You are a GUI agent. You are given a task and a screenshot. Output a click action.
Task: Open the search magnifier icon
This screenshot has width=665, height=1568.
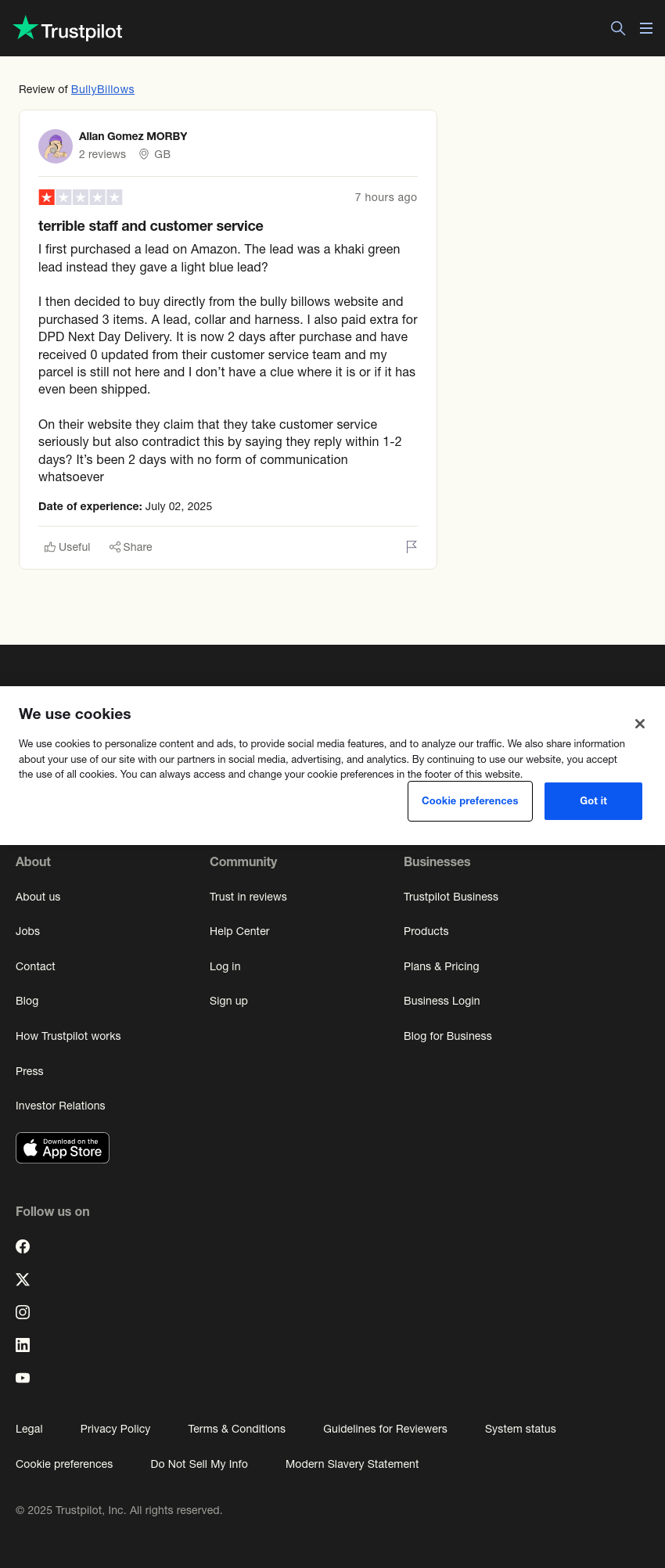(618, 28)
